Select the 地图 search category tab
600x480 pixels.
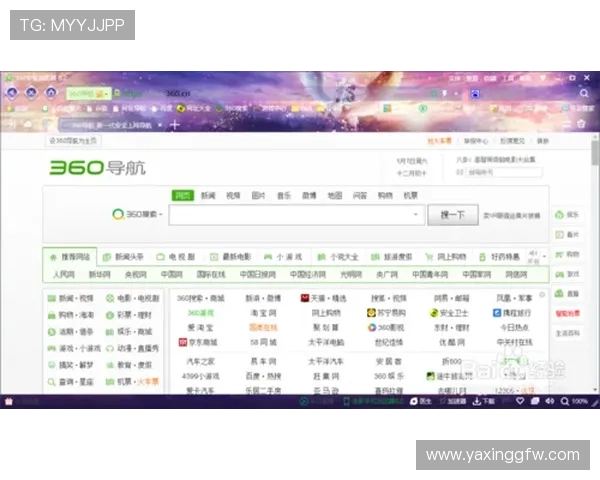[335, 196]
